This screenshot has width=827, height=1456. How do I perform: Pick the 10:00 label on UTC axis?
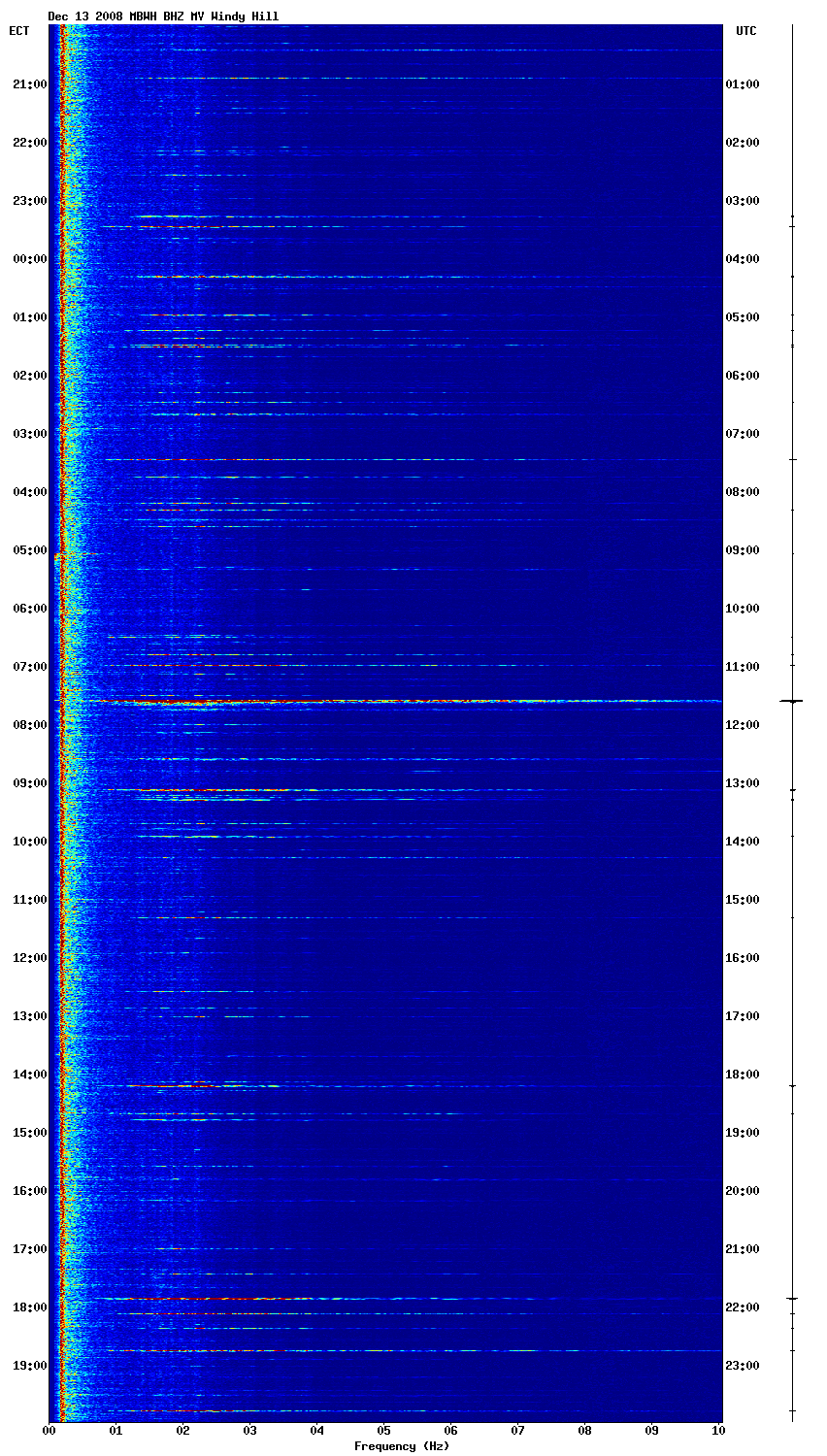click(x=743, y=609)
